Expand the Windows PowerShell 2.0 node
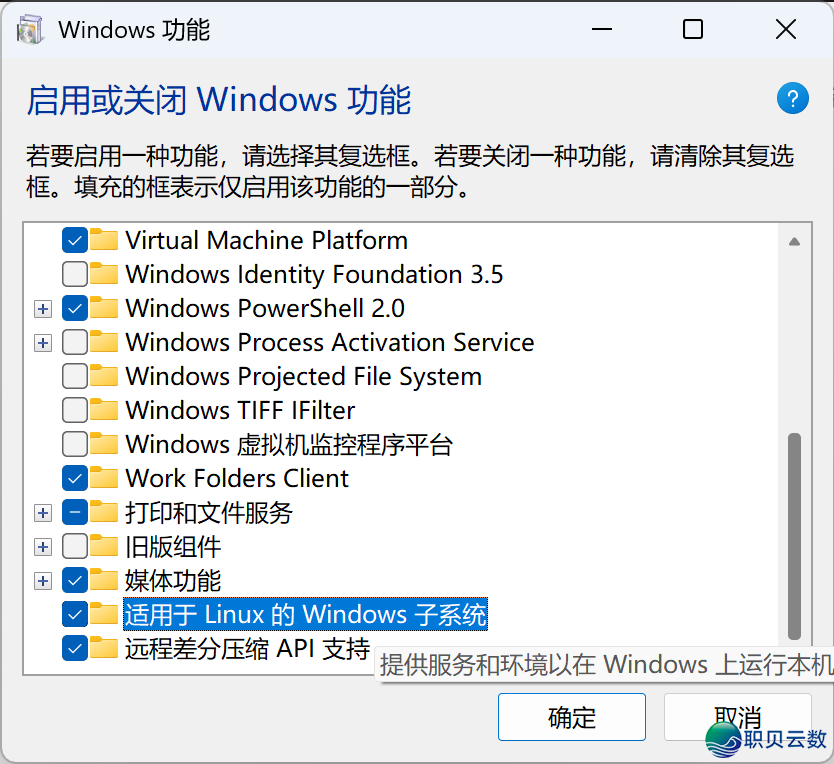The height and width of the screenshot is (764, 834). (42, 309)
